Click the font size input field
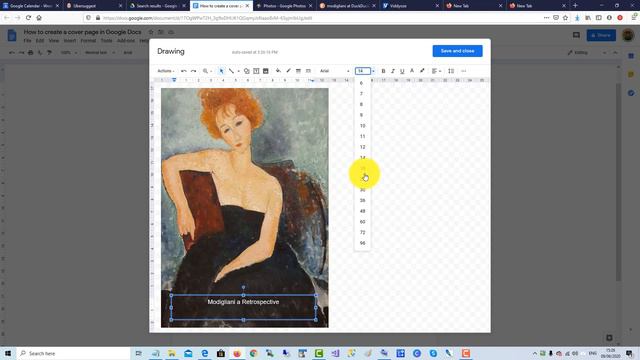This screenshot has height=360, width=640. click(362, 71)
